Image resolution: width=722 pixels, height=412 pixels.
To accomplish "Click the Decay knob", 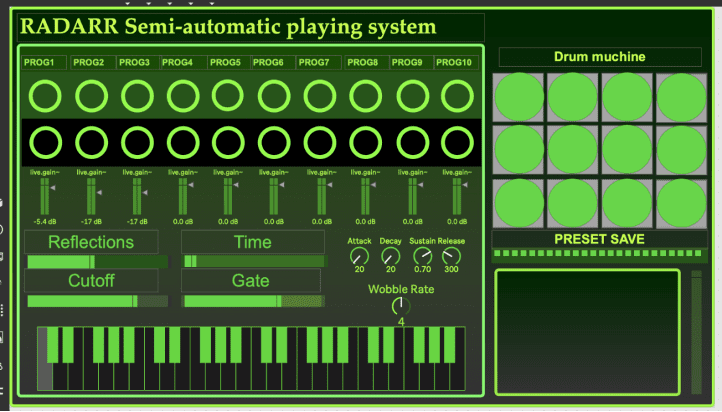I will click(x=390, y=257).
